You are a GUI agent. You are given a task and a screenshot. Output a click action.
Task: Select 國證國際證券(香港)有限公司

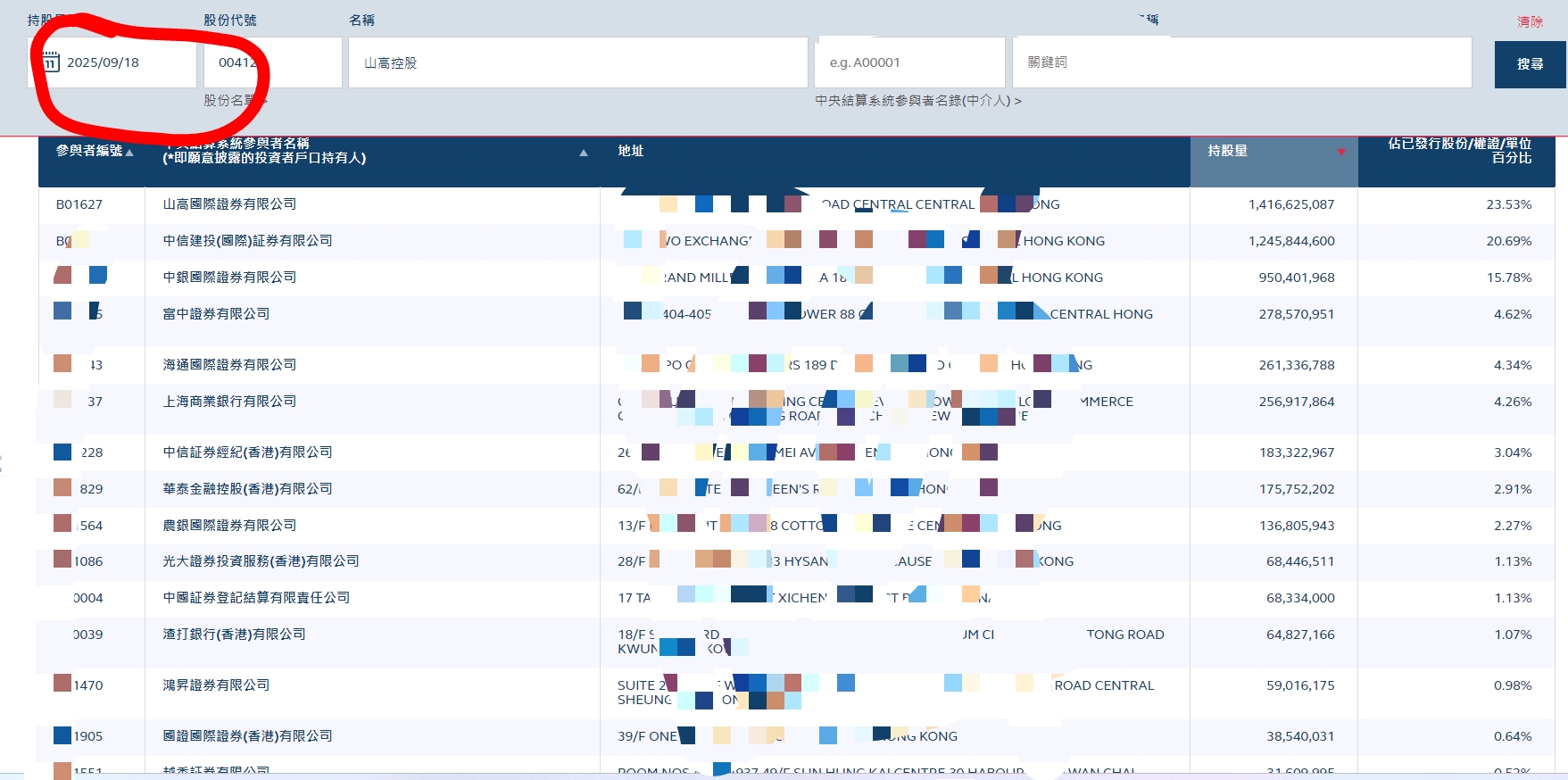coord(247,736)
